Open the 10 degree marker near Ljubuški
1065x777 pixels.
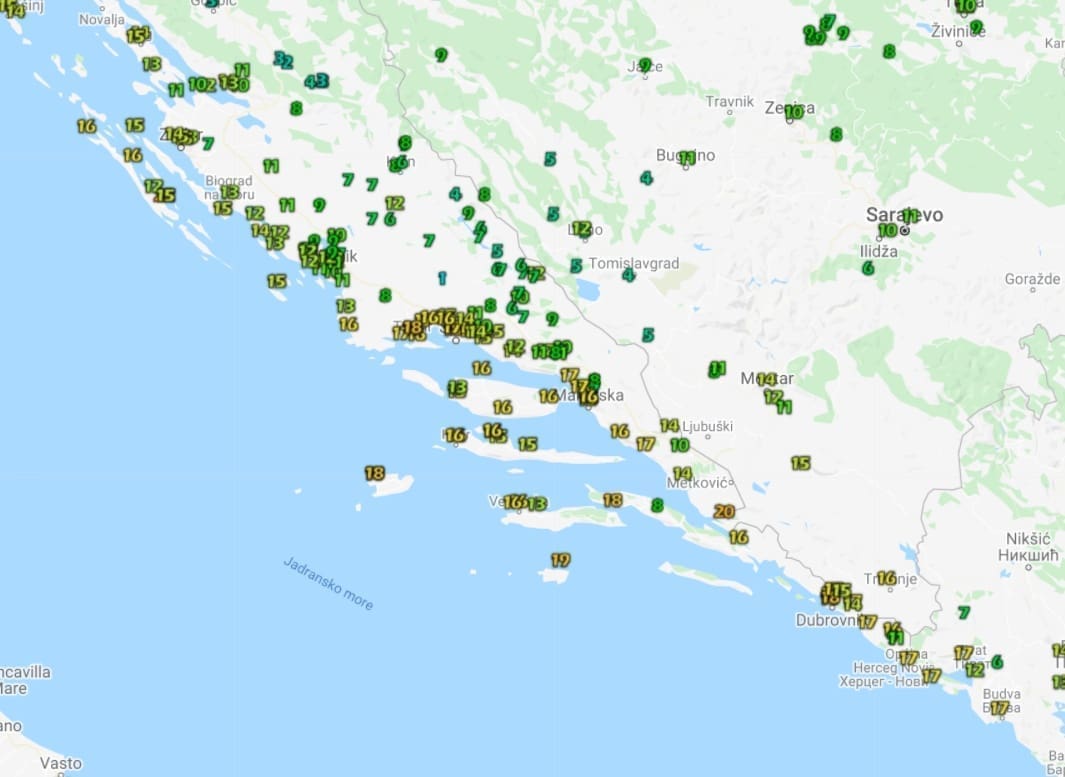point(680,445)
